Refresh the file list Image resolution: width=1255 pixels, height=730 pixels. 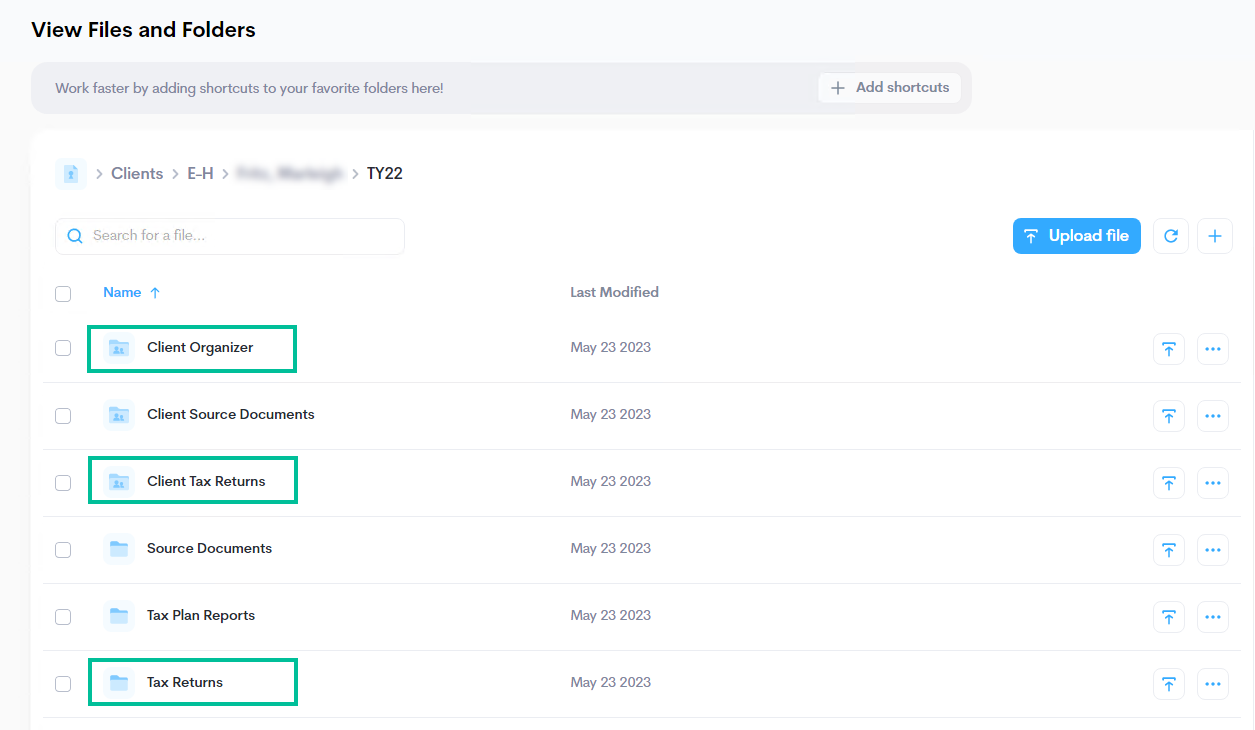(x=1170, y=236)
